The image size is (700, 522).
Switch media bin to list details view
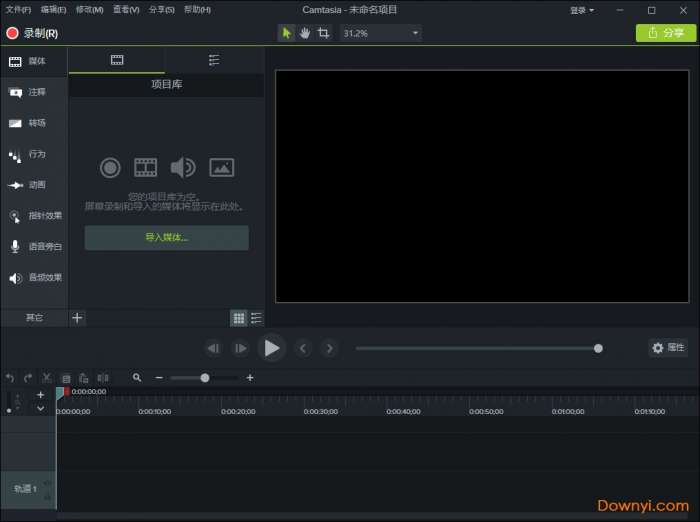(257, 318)
